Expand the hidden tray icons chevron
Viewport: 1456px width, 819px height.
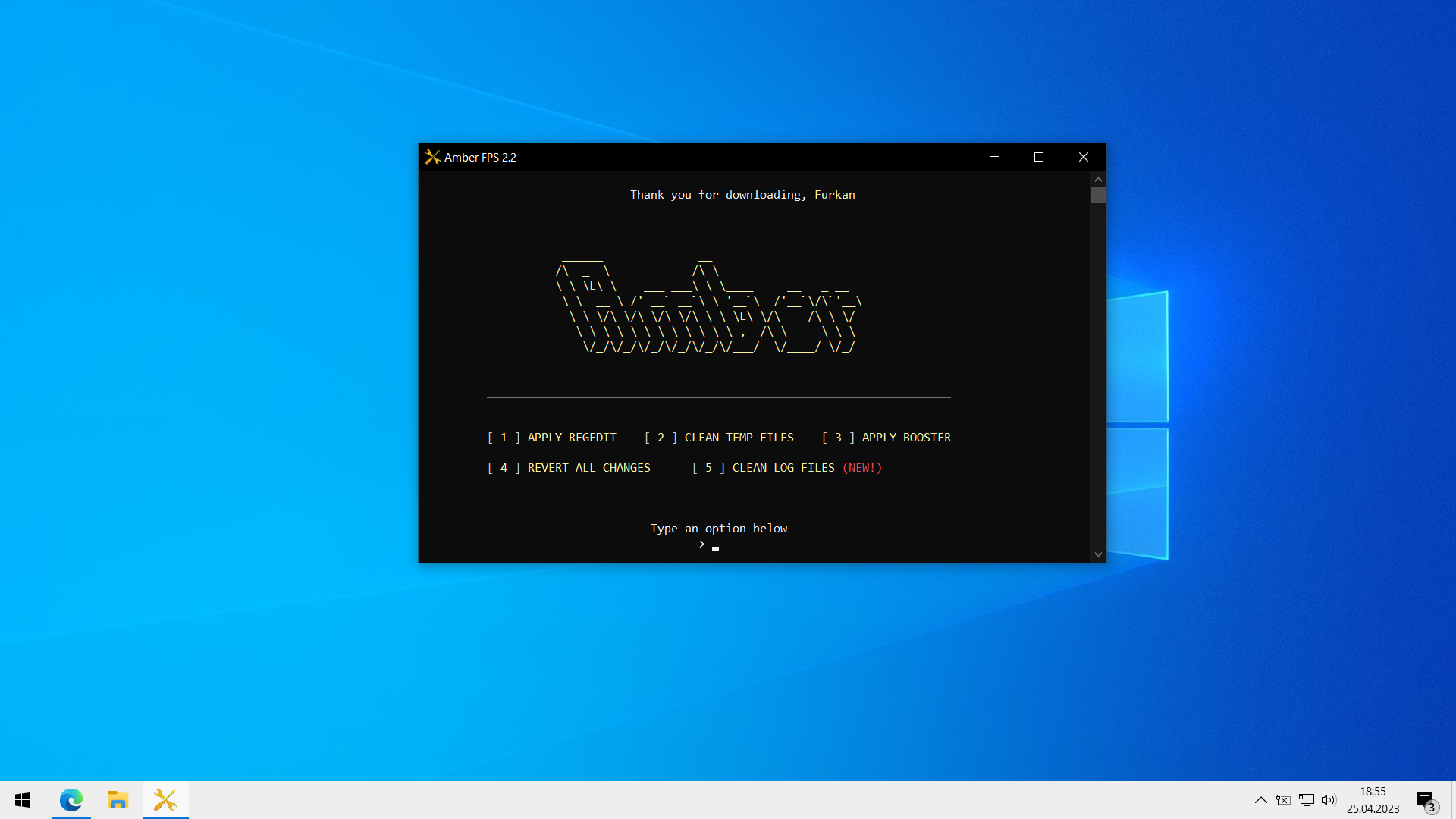point(1260,800)
